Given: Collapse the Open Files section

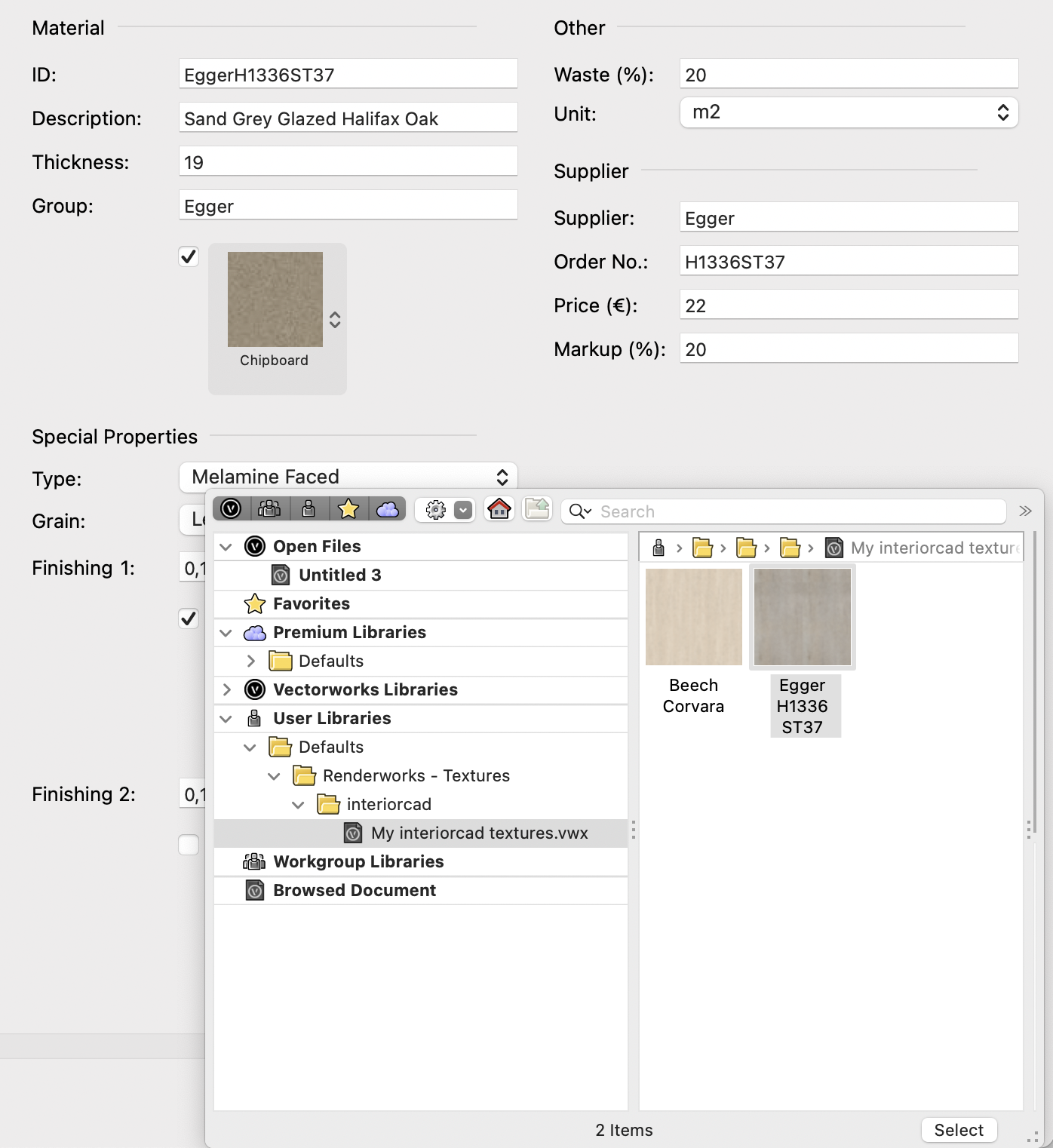Looking at the screenshot, I should click(x=226, y=547).
